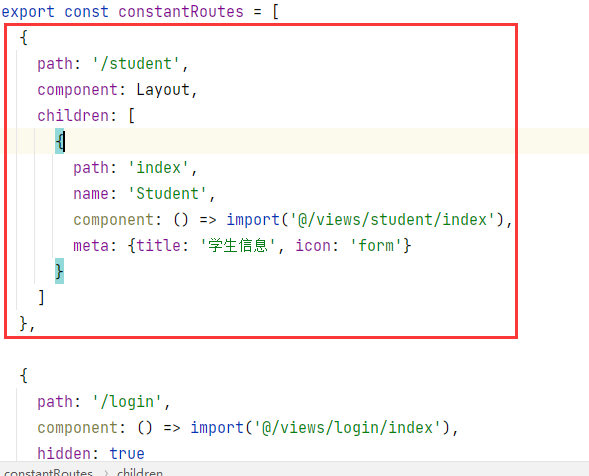Viewport: 589px width, 476px height.
Task: Click the '@/views/student/index' string
Action: tap(393, 219)
